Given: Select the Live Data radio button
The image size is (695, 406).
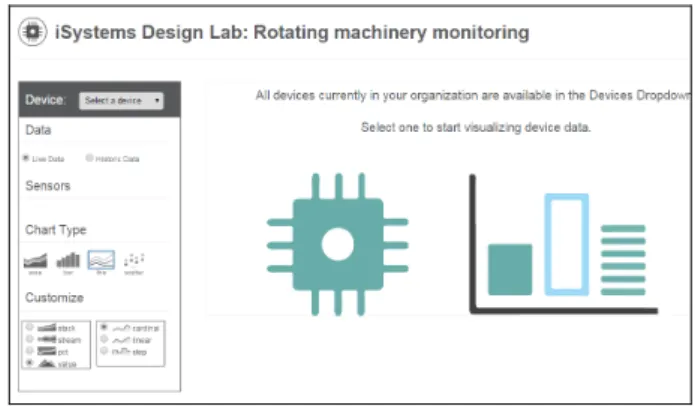Looking at the screenshot, I should [x=26, y=158].
